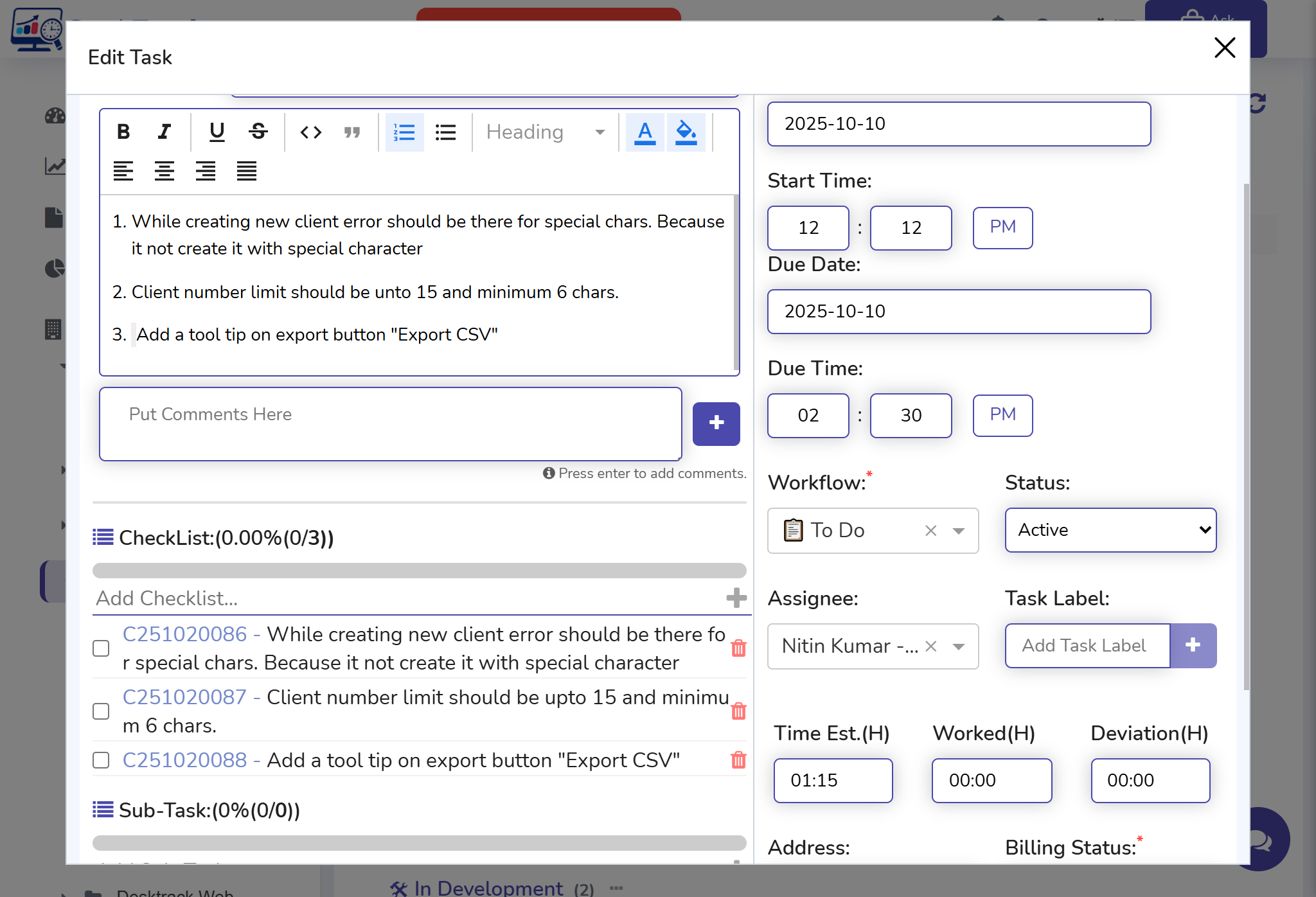Apply italic formatting in editor
The image size is (1316, 897).
pos(164,132)
